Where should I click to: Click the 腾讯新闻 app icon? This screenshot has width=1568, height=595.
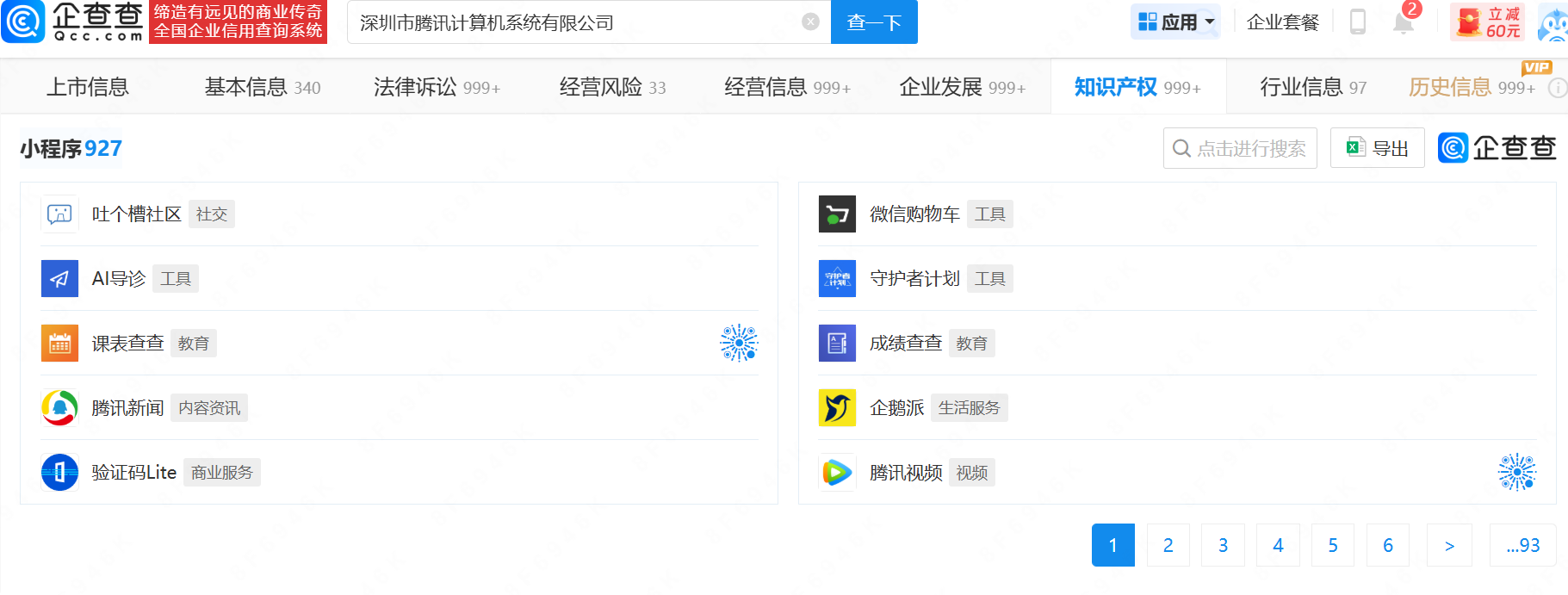click(59, 407)
